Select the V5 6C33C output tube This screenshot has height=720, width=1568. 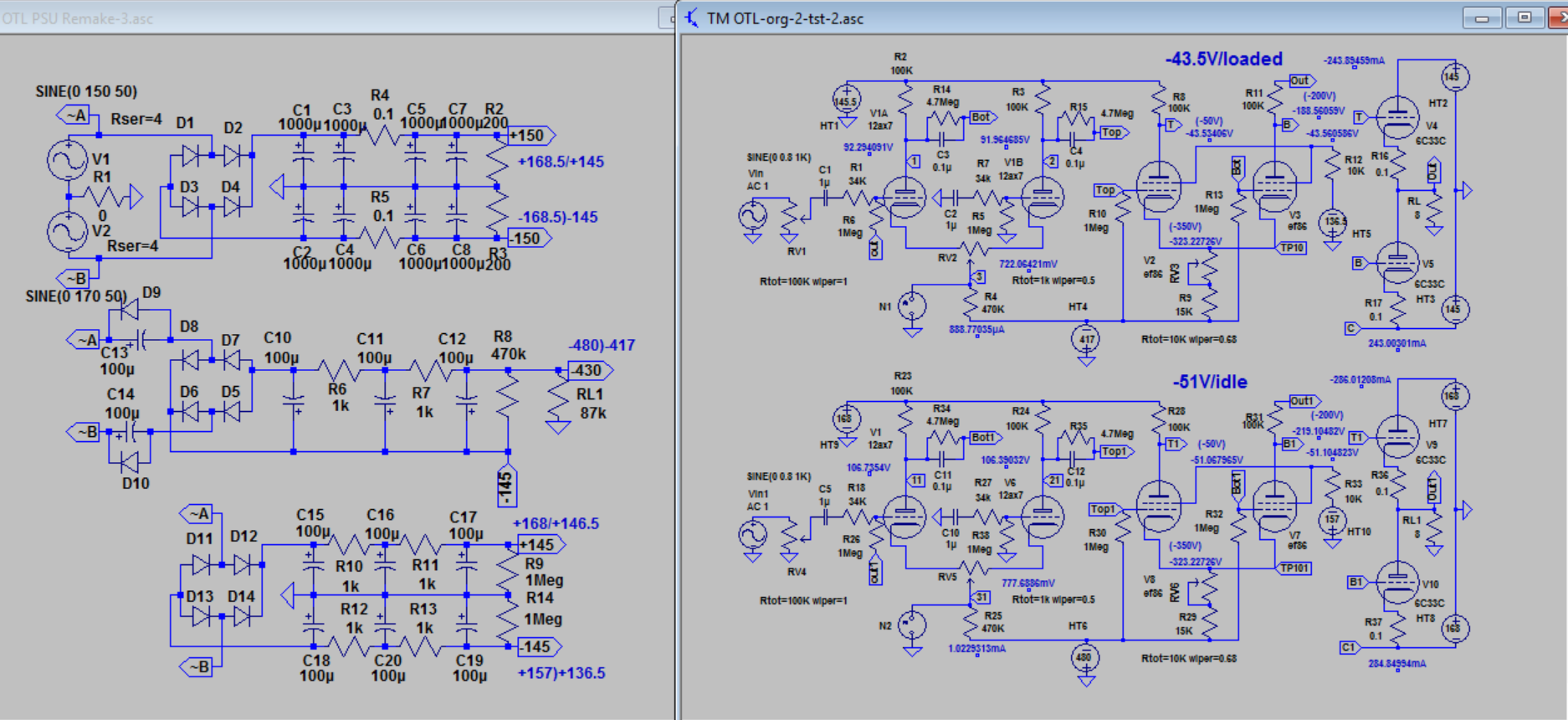coord(1396,263)
